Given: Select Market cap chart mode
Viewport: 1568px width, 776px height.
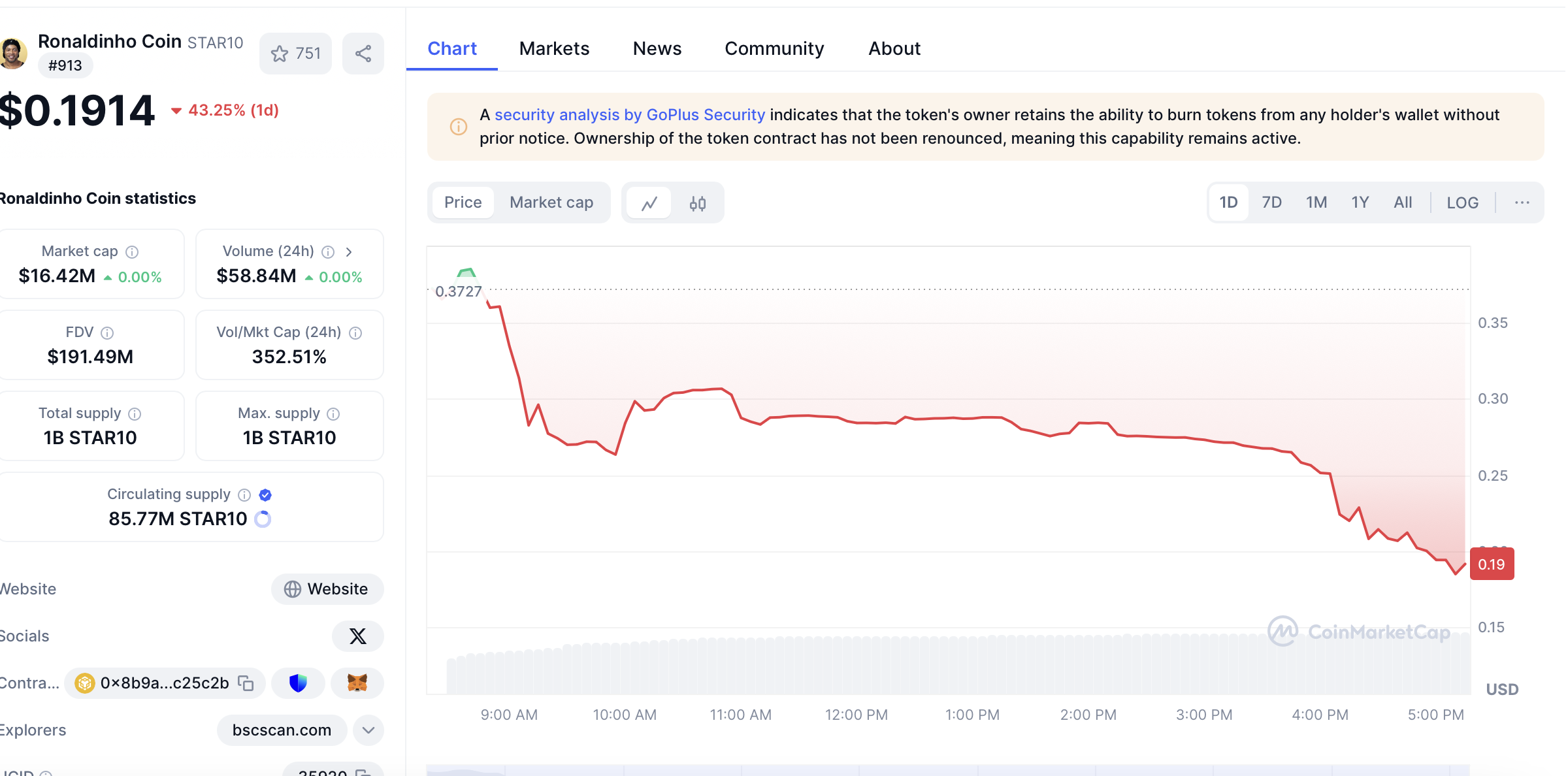Looking at the screenshot, I should pos(551,202).
